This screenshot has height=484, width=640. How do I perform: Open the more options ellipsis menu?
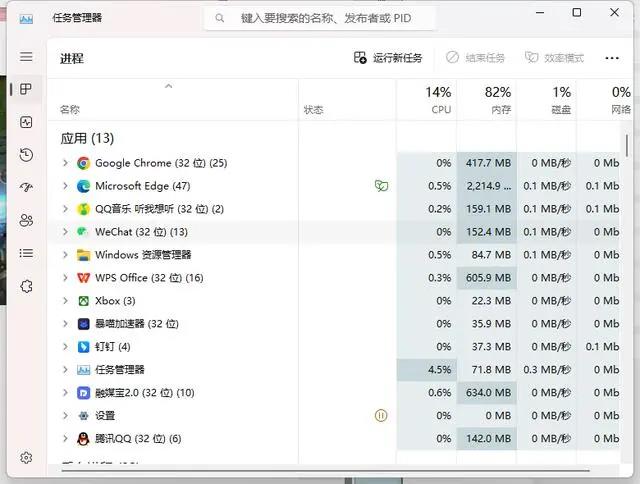click(612, 58)
